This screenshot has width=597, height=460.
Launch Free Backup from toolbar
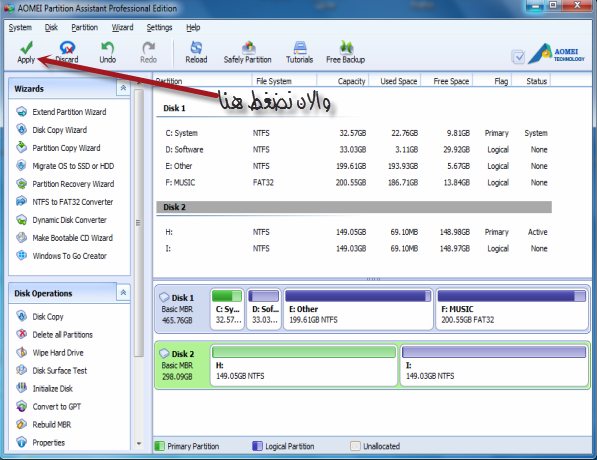pyautogui.click(x=346, y=52)
